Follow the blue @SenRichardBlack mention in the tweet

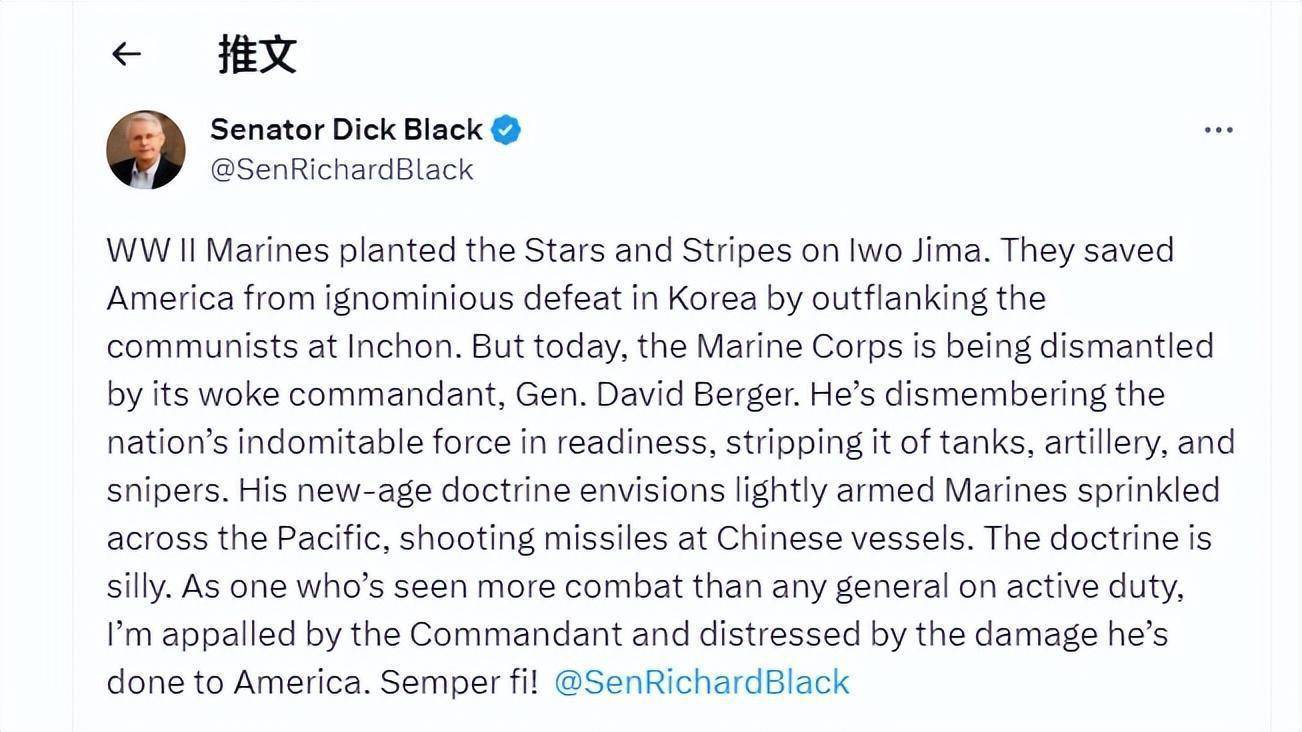coord(701,682)
